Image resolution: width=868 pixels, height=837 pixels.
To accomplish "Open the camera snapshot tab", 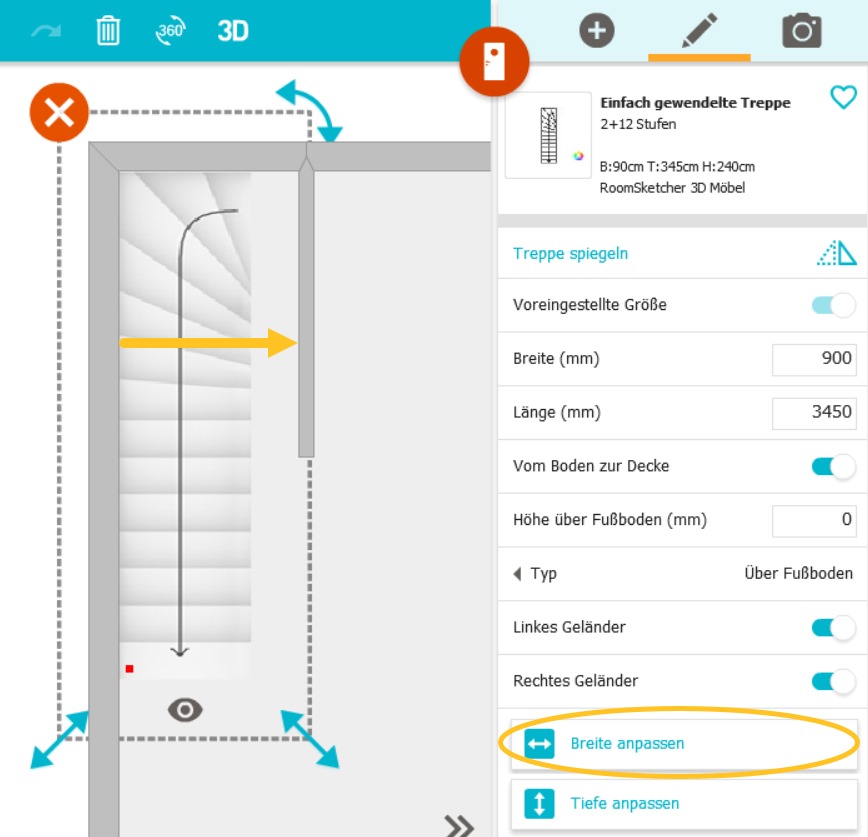I will pyautogui.click(x=802, y=31).
